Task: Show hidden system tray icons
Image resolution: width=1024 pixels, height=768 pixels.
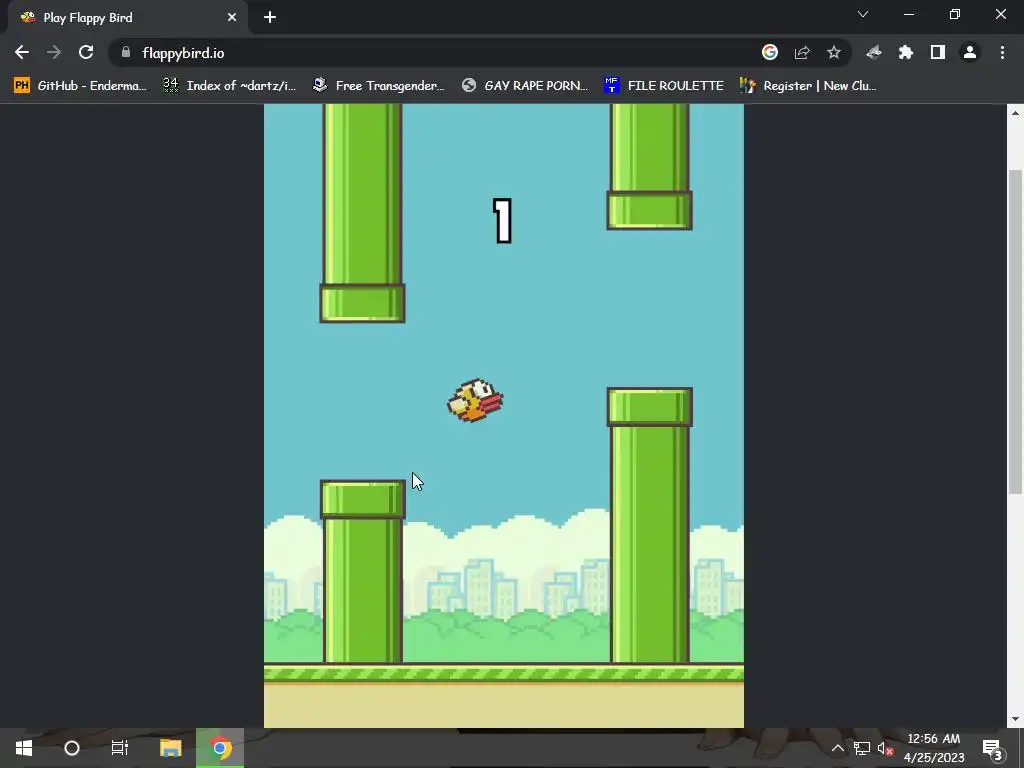Action: coord(837,748)
